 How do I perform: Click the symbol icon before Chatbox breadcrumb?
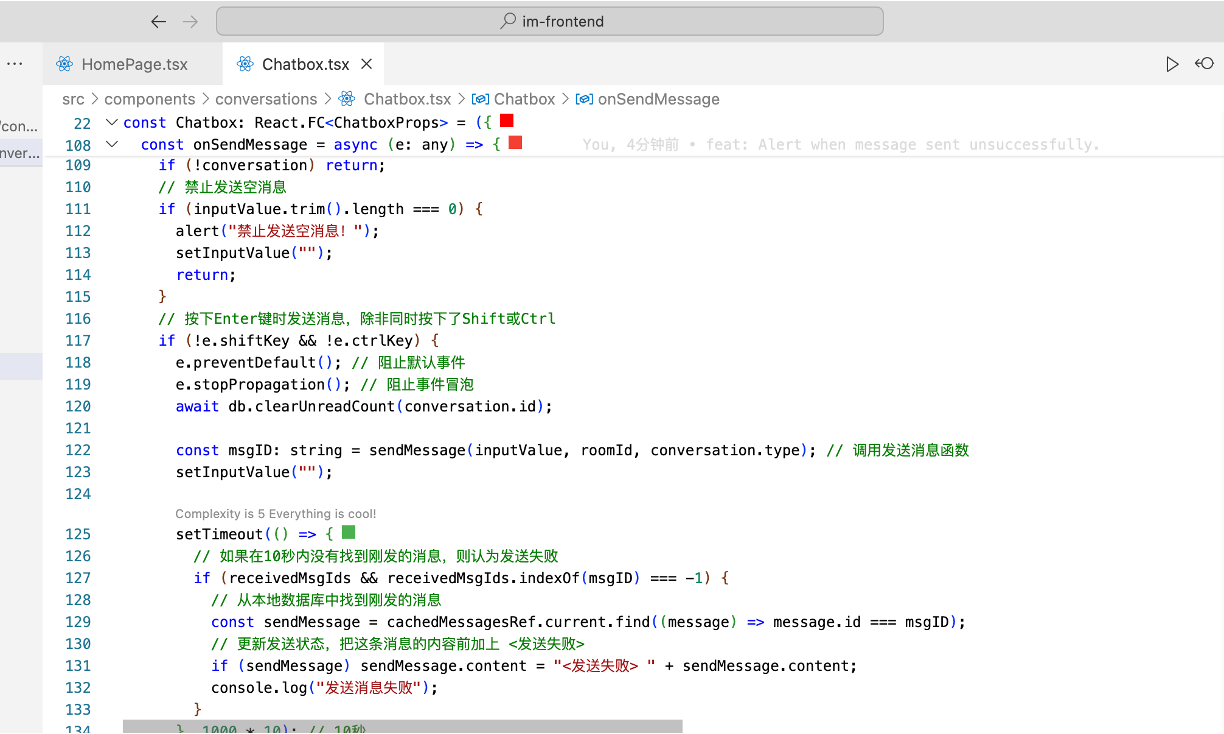click(x=480, y=99)
